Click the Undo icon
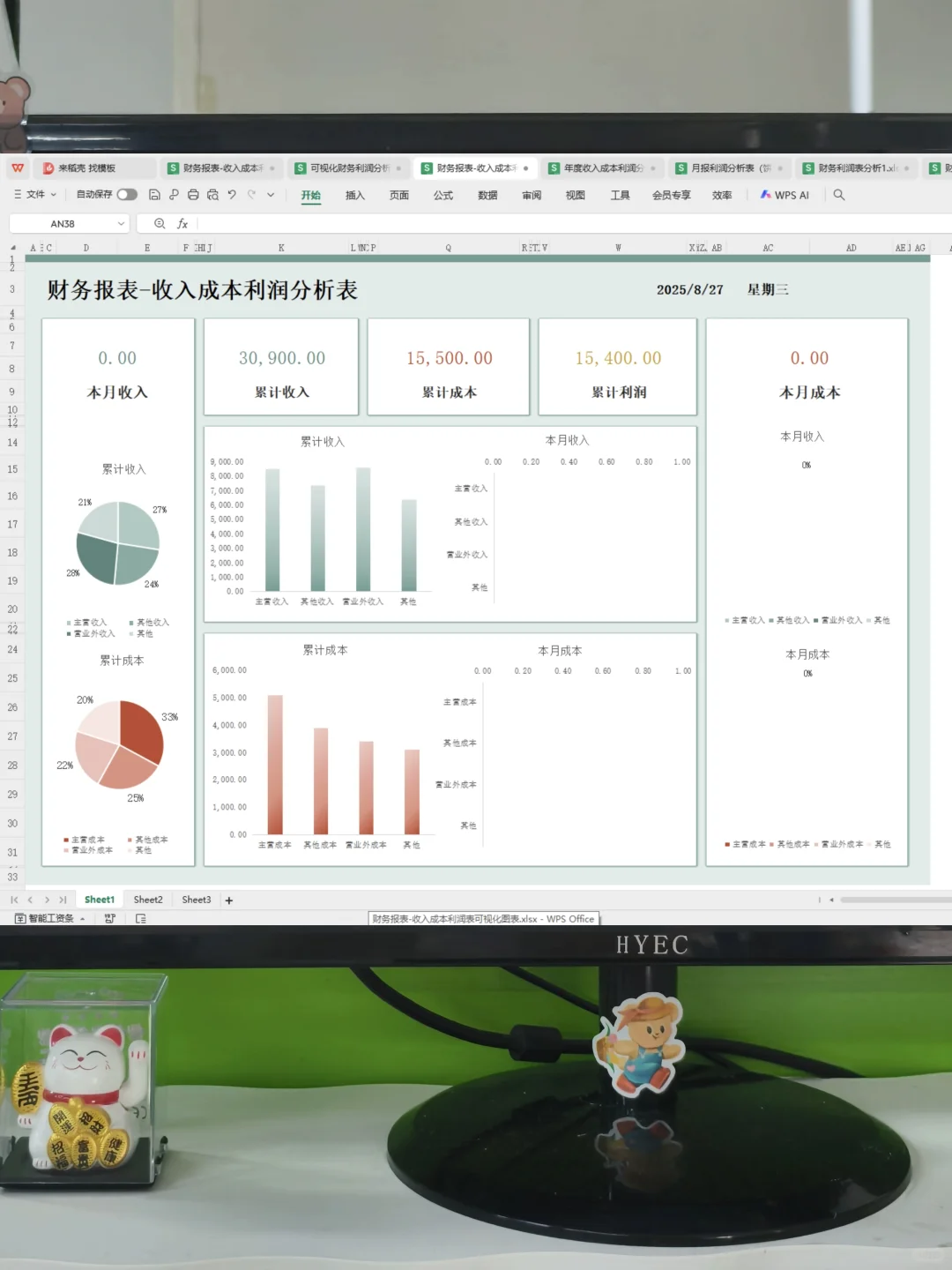 [x=231, y=194]
